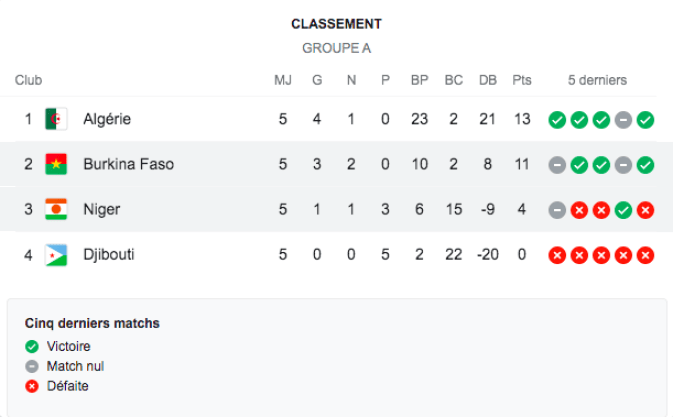Click the MJ column header
This screenshot has width=673, height=417.
[283, 80]
